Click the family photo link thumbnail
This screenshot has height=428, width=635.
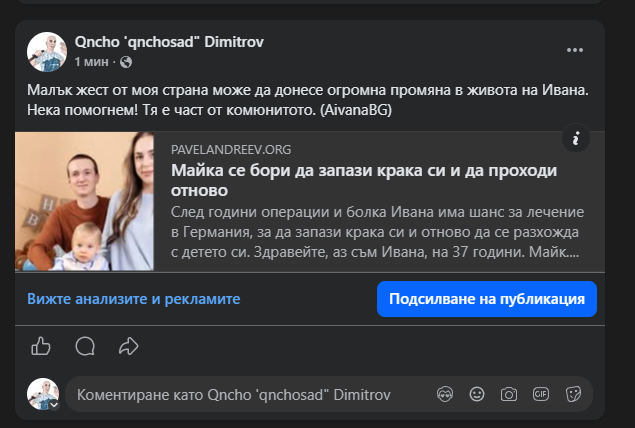tap(84, 201)
